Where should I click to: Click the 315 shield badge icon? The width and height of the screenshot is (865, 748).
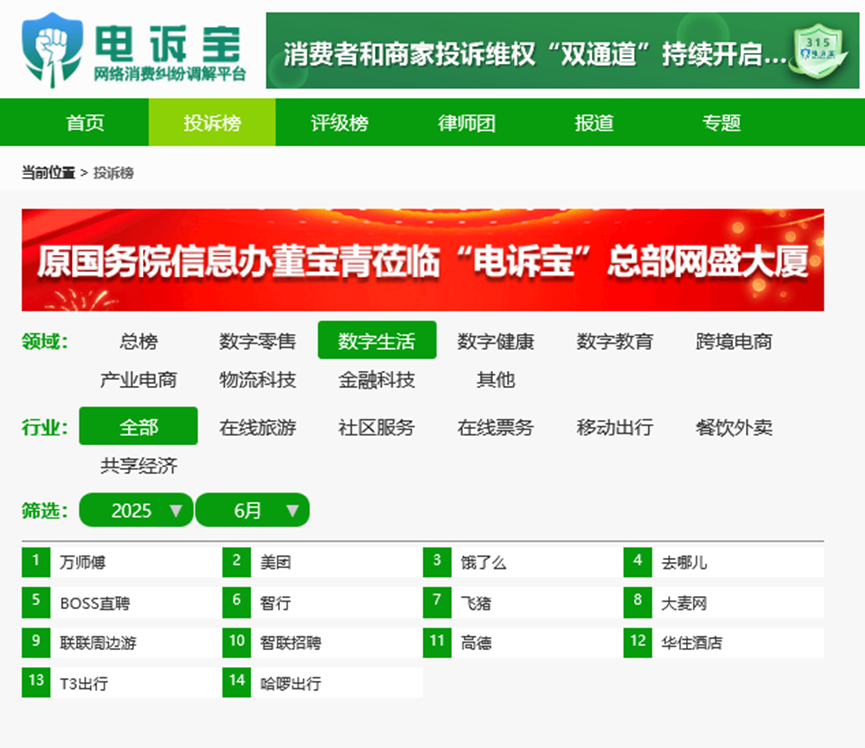819,51
